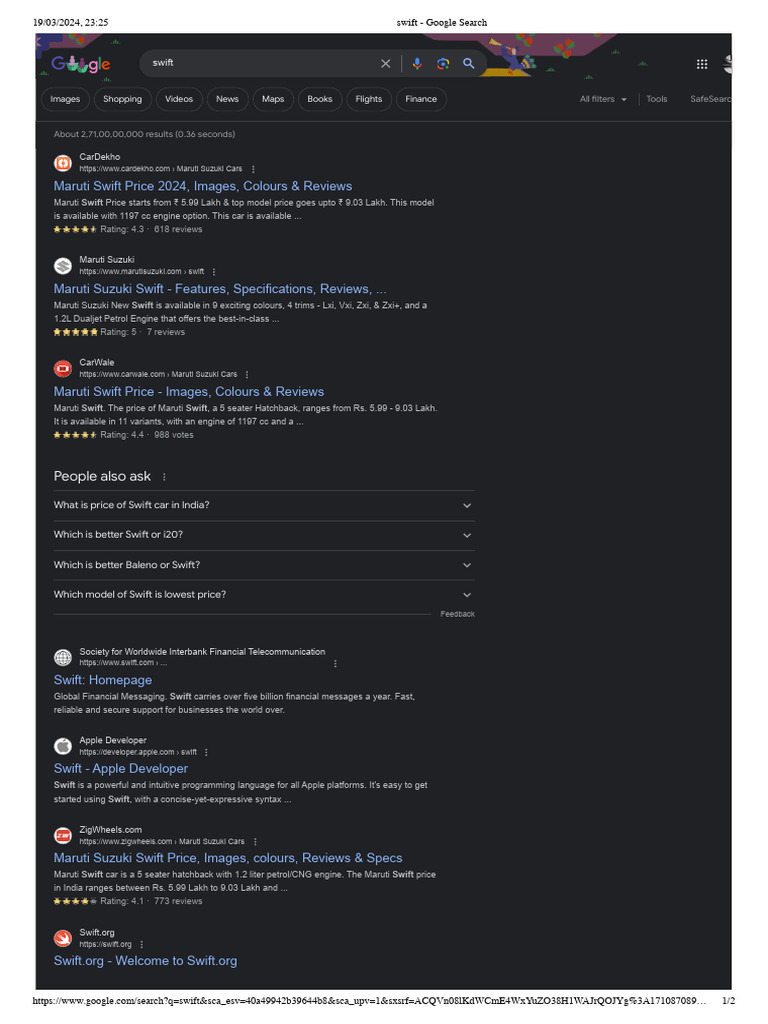The image size is (768, 1024).
Task: Expand 'What is price of Swift car in India?'
Action: click(x=264, y=505)
